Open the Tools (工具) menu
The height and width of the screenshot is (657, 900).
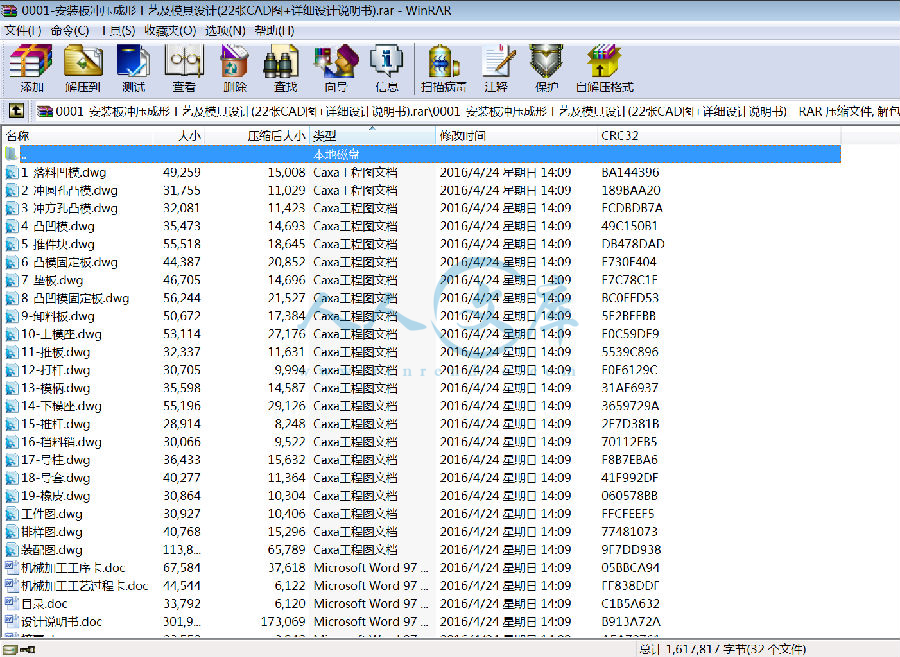tap(118, 30)
